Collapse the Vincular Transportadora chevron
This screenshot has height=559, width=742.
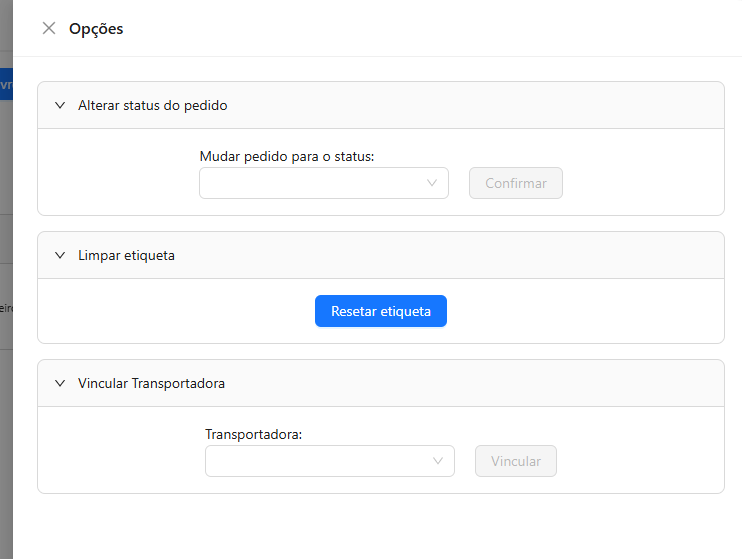60,383
